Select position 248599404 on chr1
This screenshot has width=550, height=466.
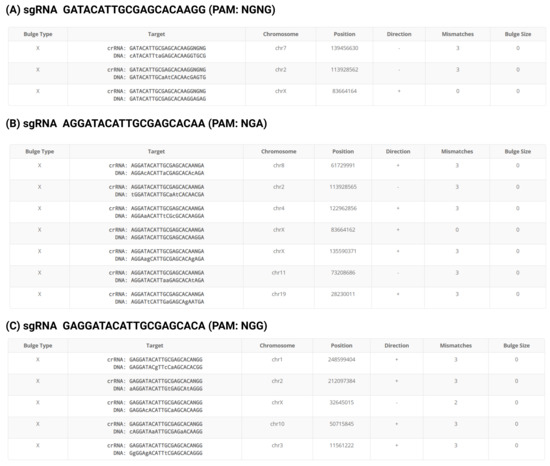[x=341, y=359]
